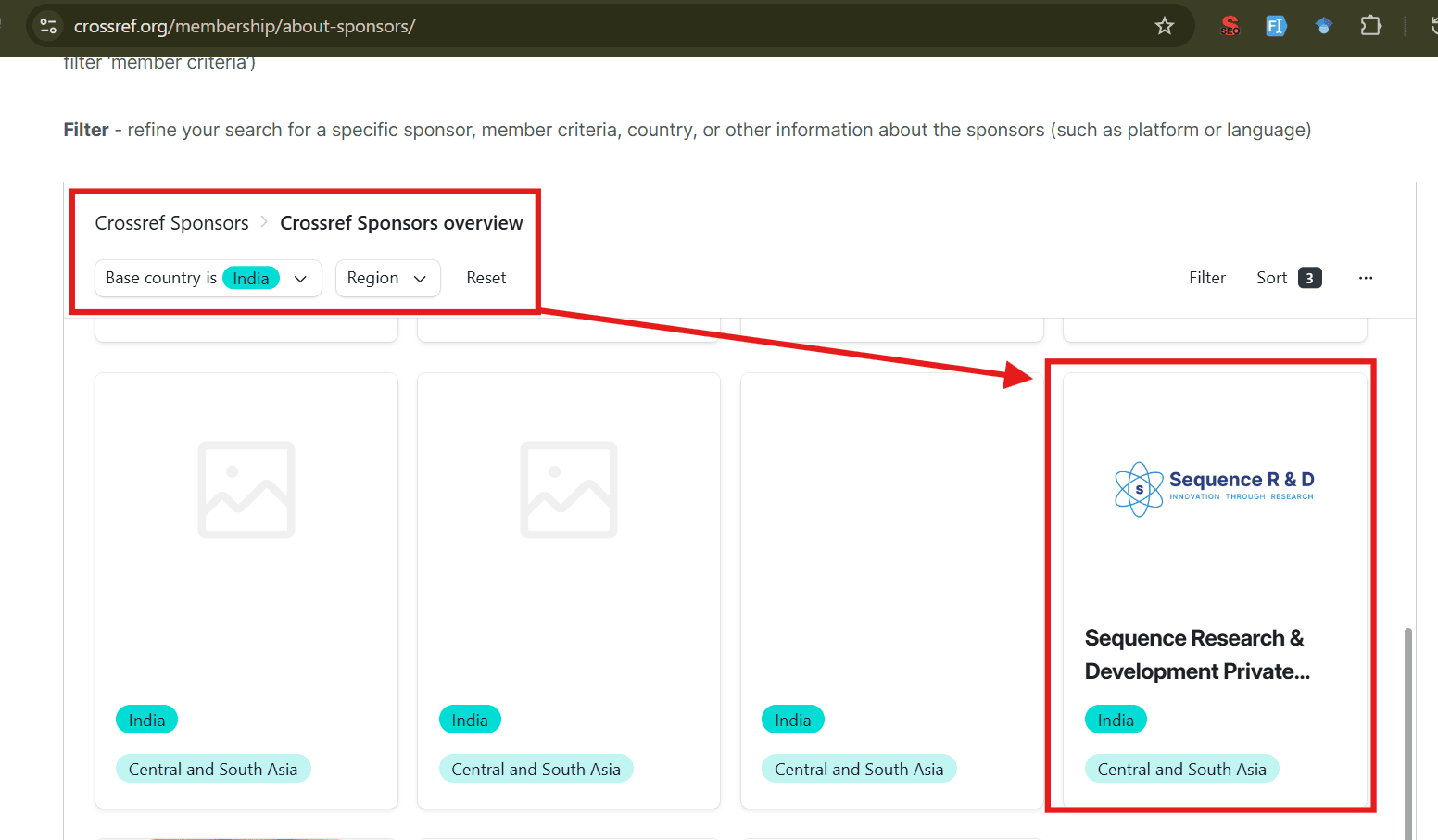Open Sequence Research & Development Private card title
This screenshot has width=1438, height=840.
tap(1197, 655)
